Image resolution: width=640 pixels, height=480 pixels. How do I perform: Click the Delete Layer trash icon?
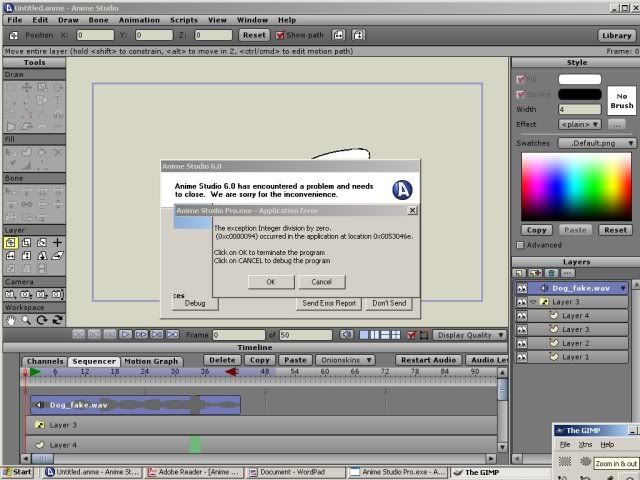(551, 273)
